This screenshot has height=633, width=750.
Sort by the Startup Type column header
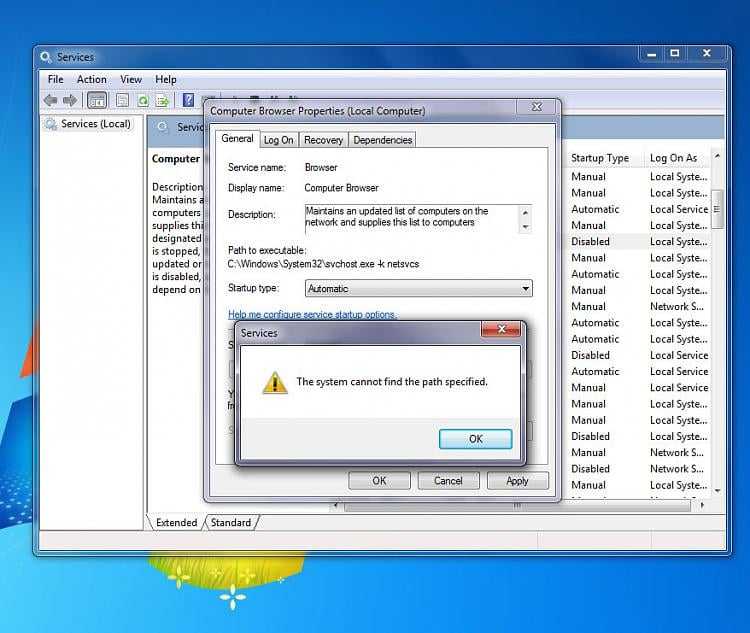click(x=600, y=158)
